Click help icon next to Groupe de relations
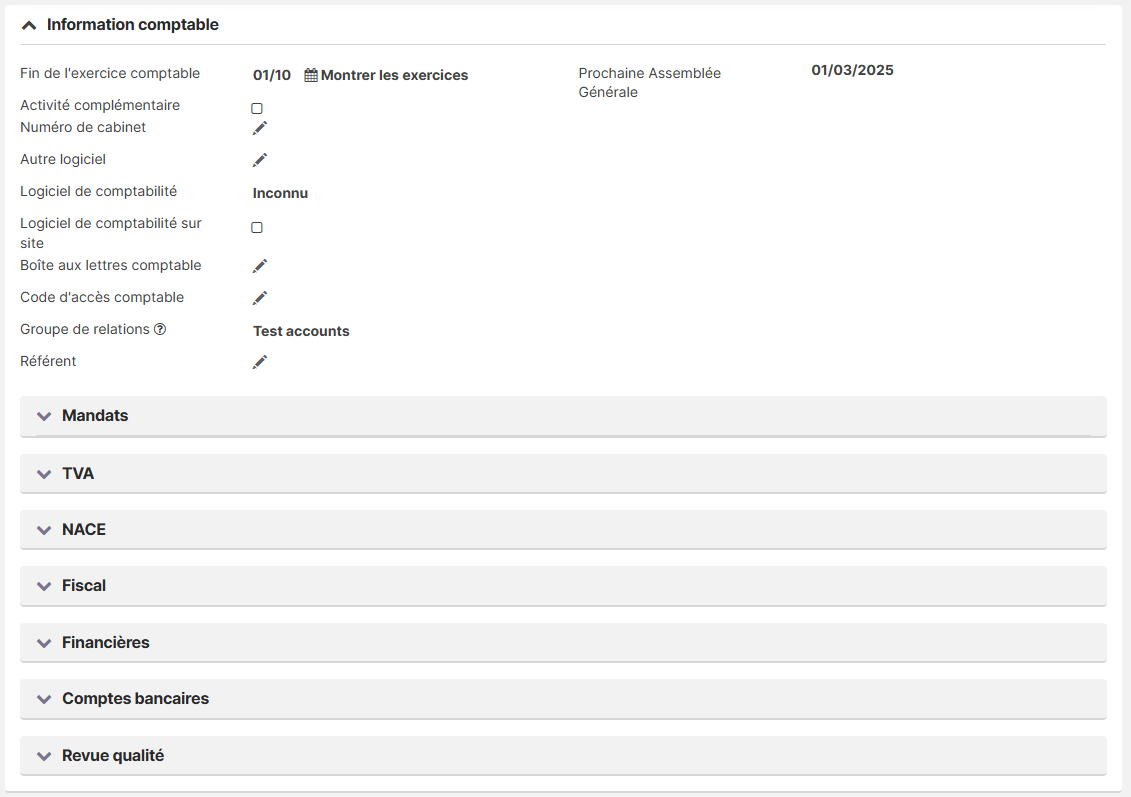1131x797 pixels. click(x=160, y=330)
